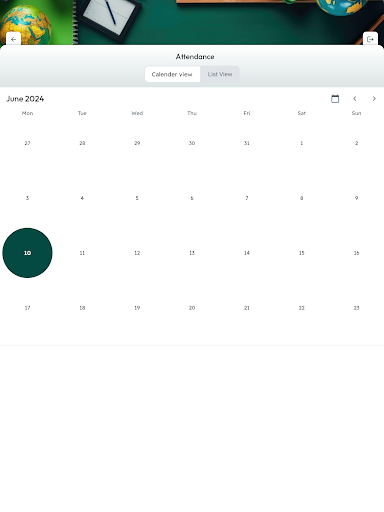
Task: Open the calendar date picker icon
Action: coord(335,99)
